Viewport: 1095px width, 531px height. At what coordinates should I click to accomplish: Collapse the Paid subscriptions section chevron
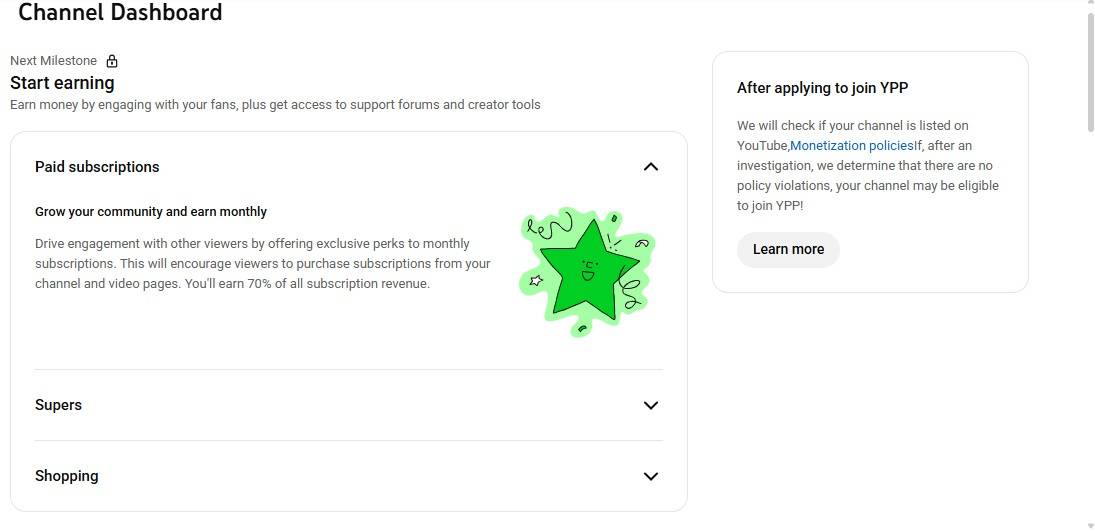click(x=651, y=167)
